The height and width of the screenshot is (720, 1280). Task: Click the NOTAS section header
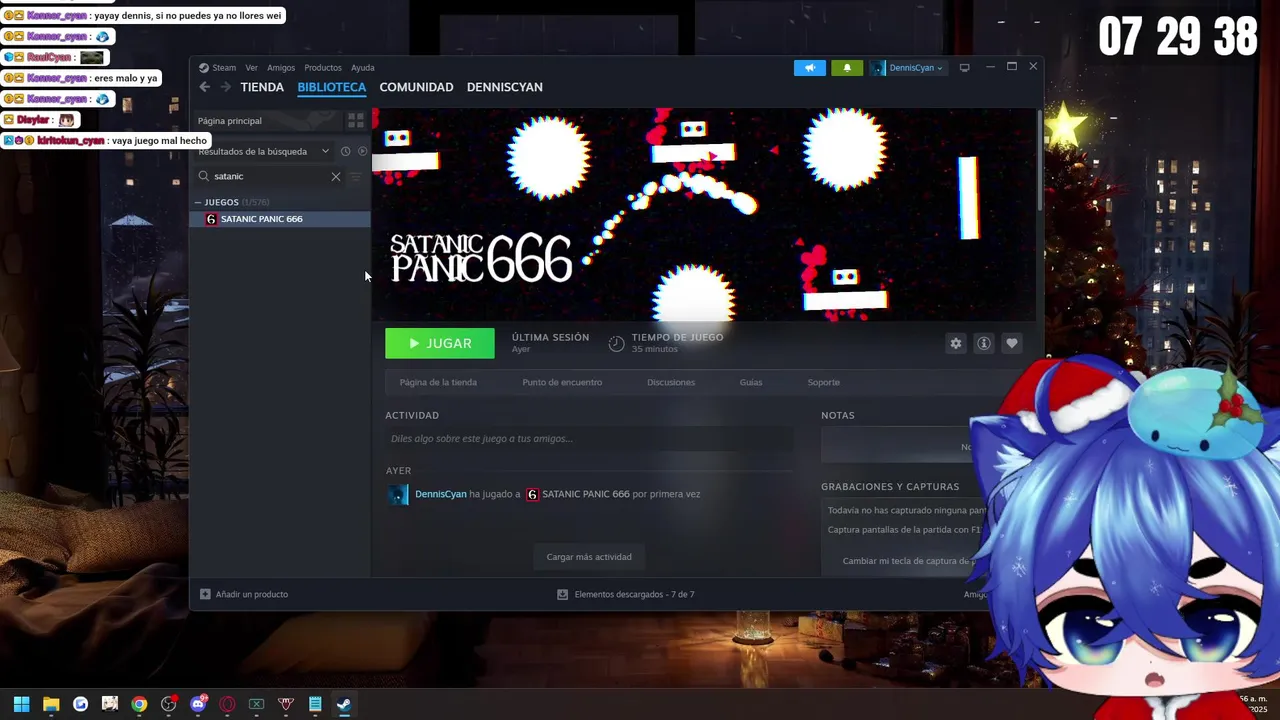coord(838,415)
